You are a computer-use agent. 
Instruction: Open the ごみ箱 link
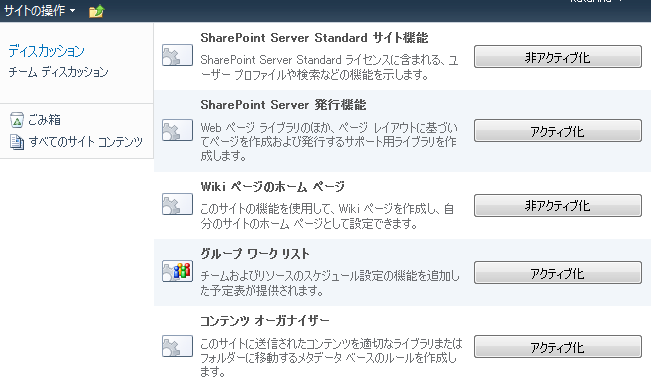coord(44,120)
